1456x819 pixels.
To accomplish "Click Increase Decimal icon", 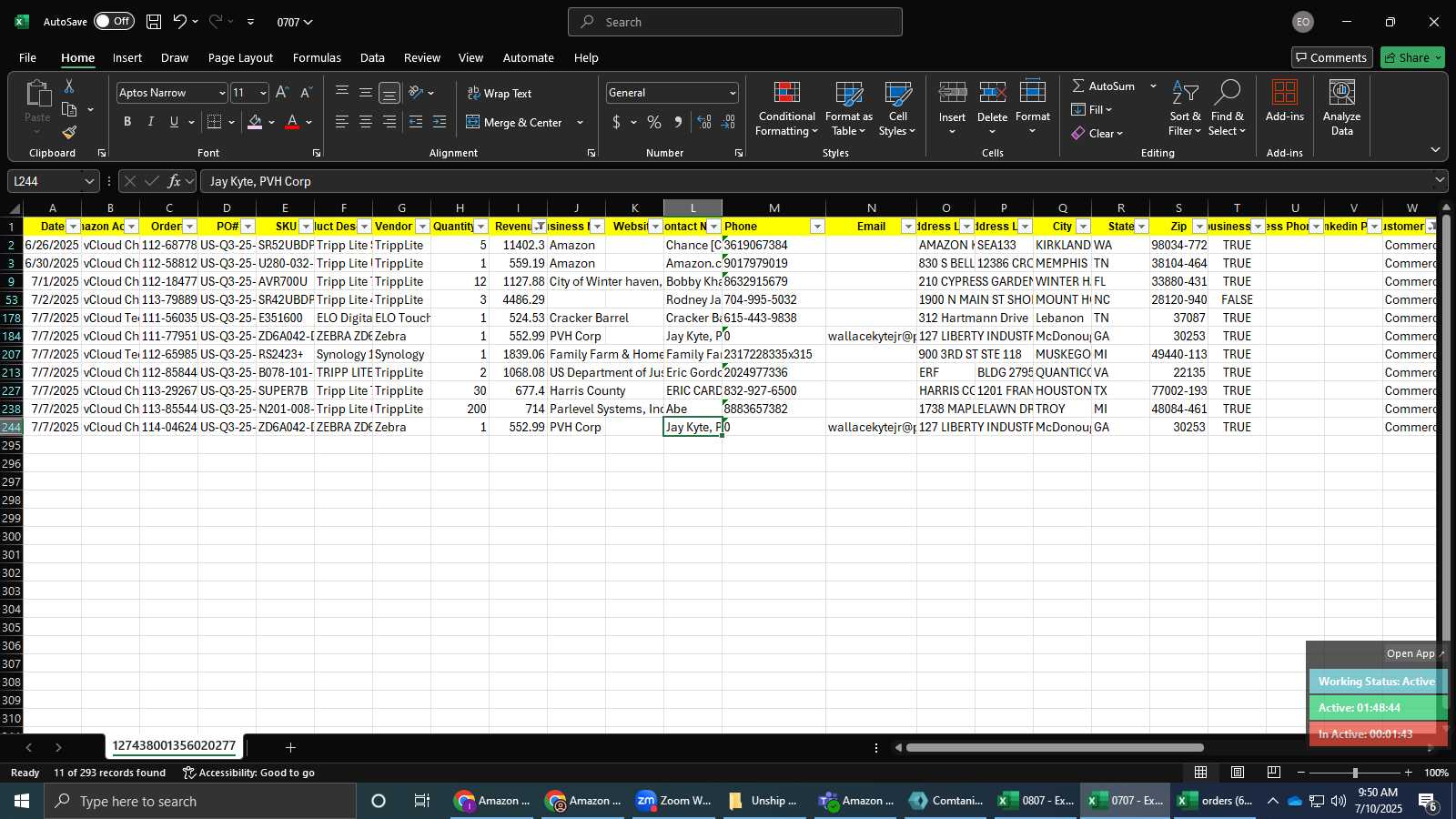I will pyautogui.click(x=704, y=122).
